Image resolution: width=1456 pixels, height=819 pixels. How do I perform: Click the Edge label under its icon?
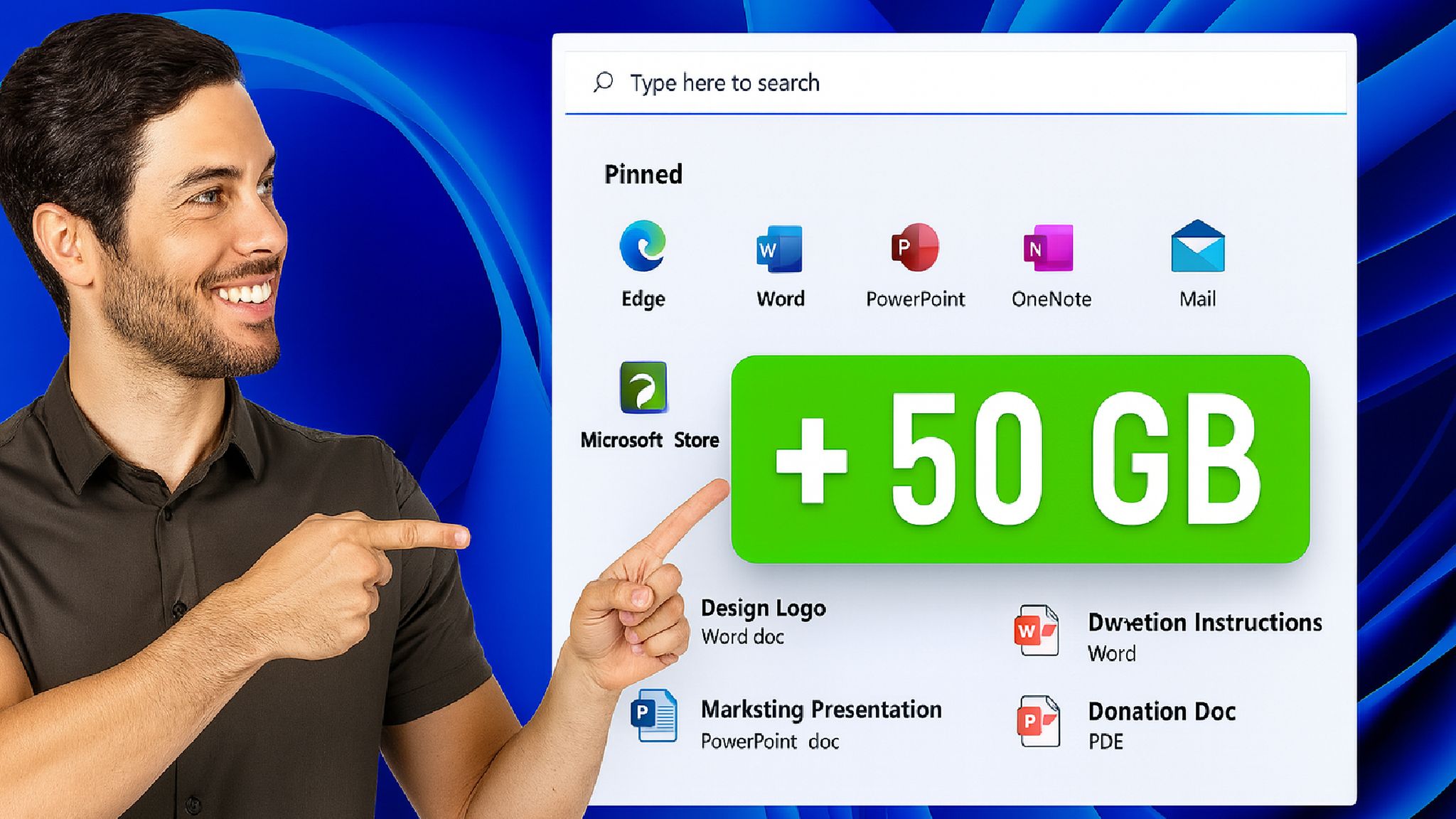(x=642, y=299)
